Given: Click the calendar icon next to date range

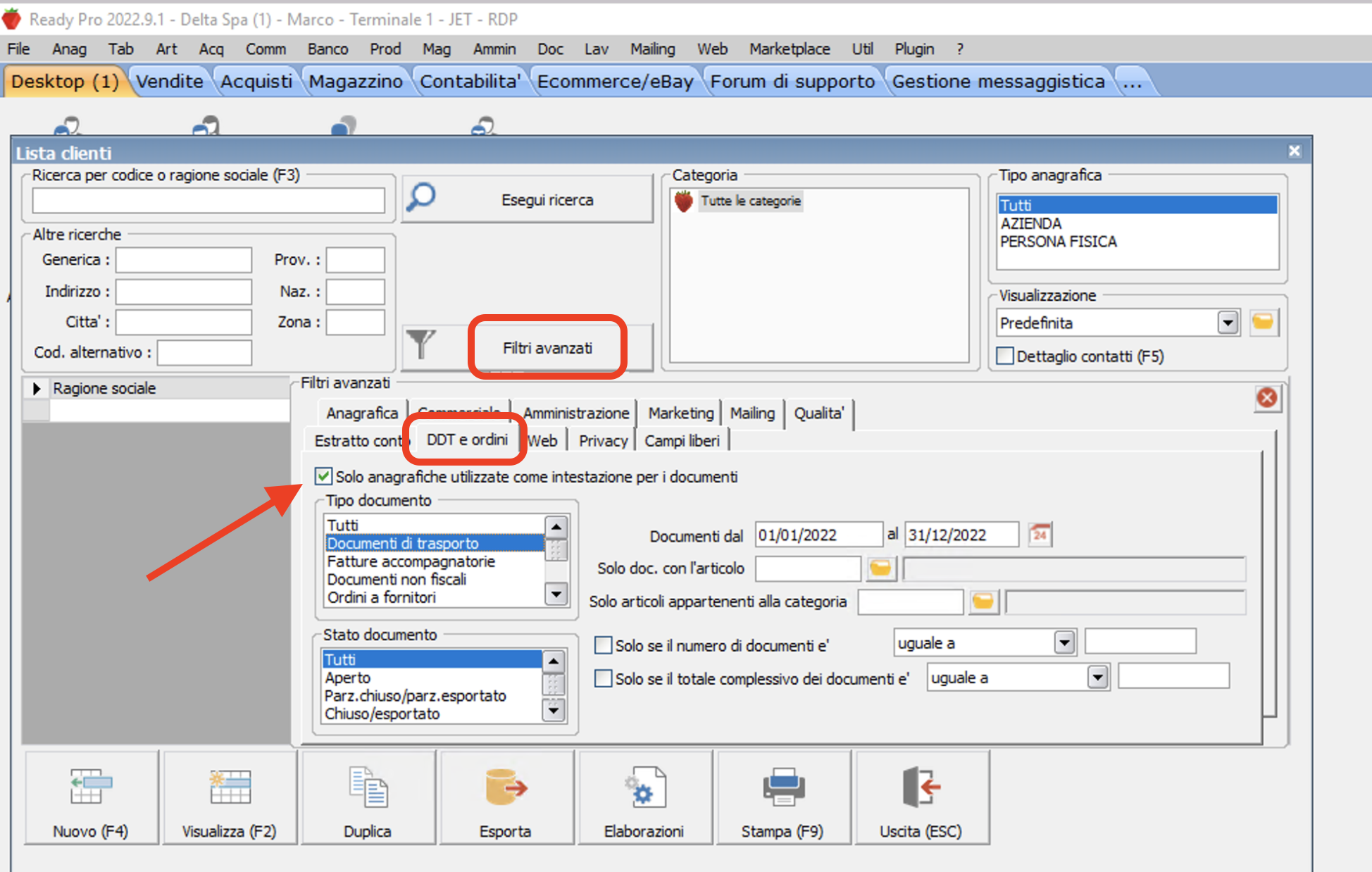Looking at the screenshot, I should tap(1040, 535).
